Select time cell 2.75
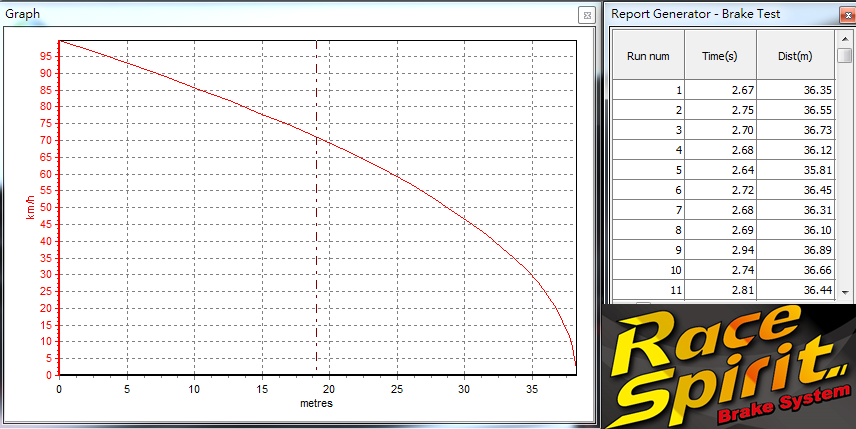This screenshot has width=856, height=429. point(720,110)
